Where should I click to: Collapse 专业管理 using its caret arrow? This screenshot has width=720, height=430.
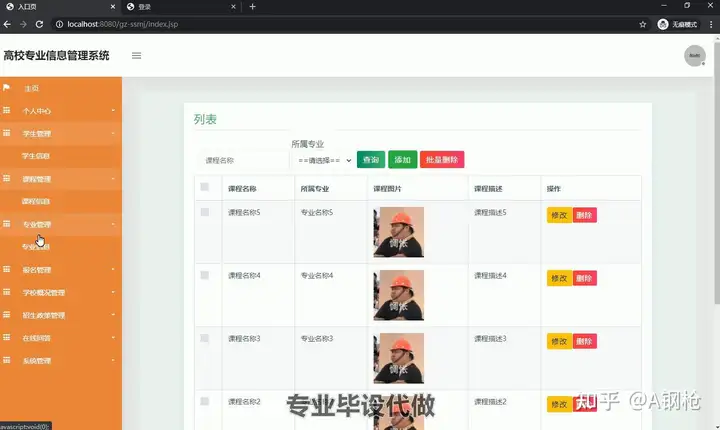click(113, 224)
